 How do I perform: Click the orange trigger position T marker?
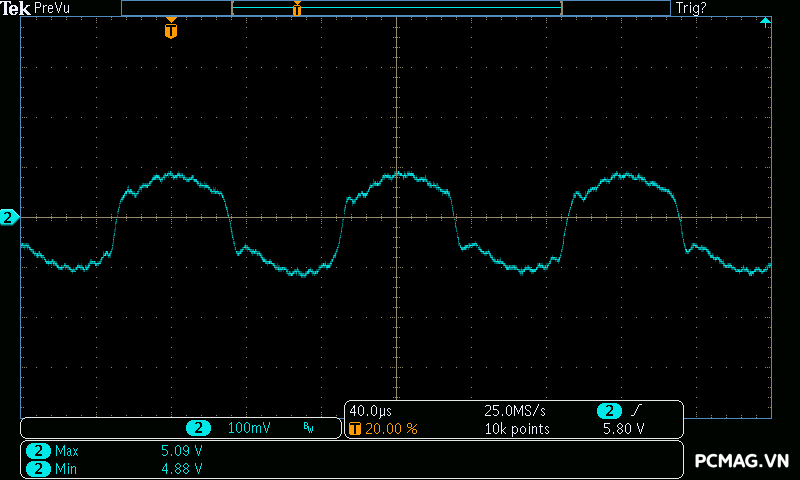[171, 30]
